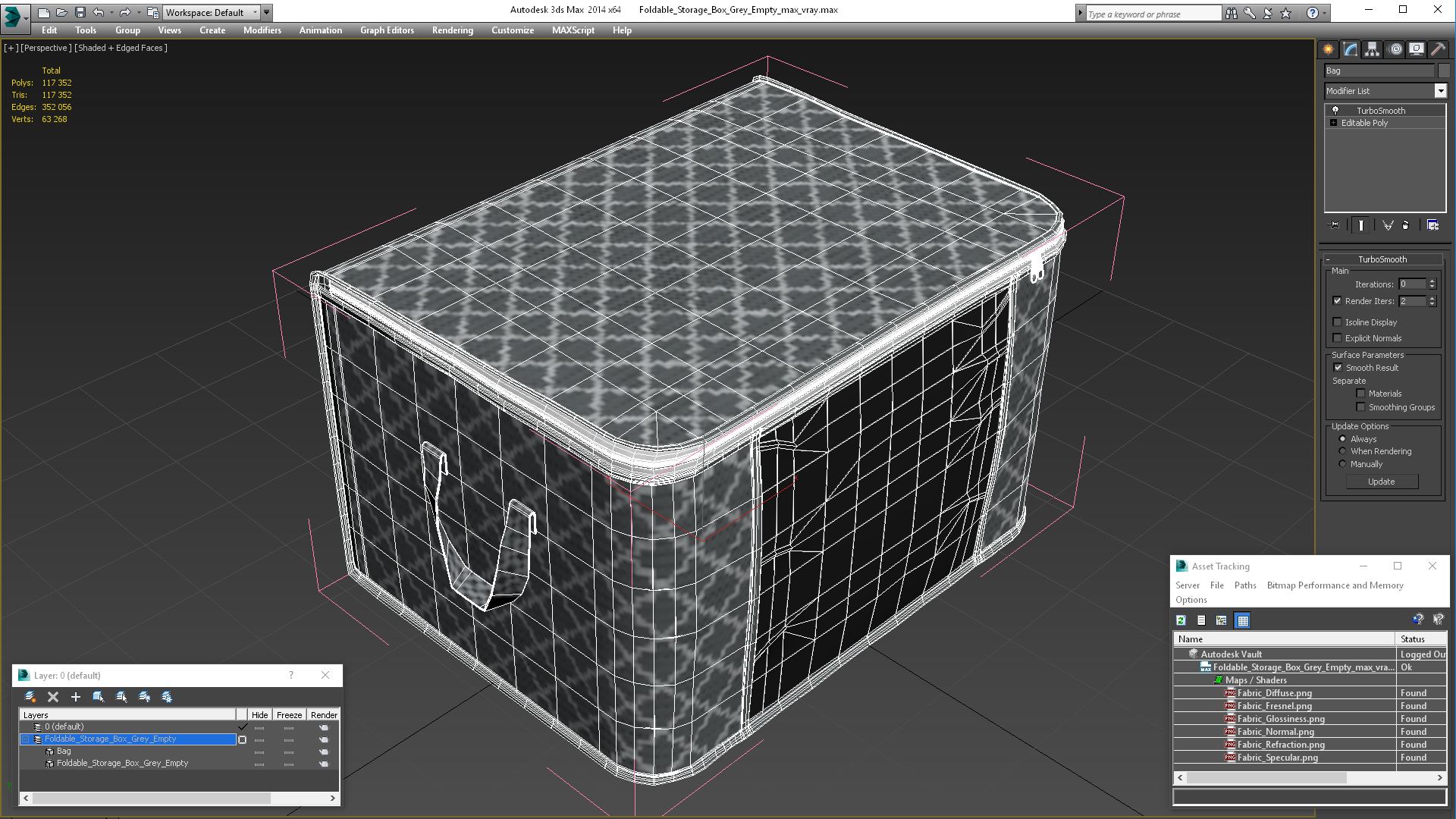
Task: Switch Asset Tracking to tree view icon
Action: [x=1222, y=620]
